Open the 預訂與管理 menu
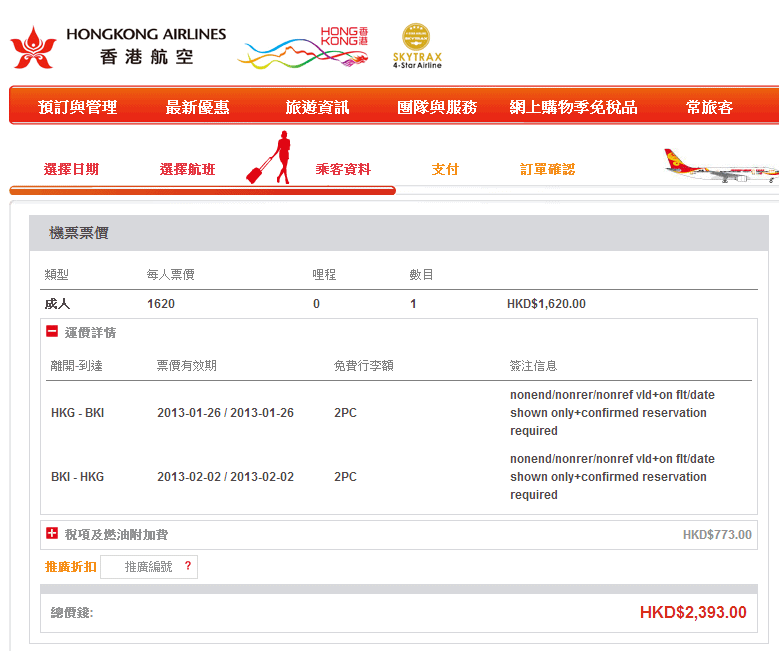The height and width of the screenshot is (651, 779). coord(77,107)
